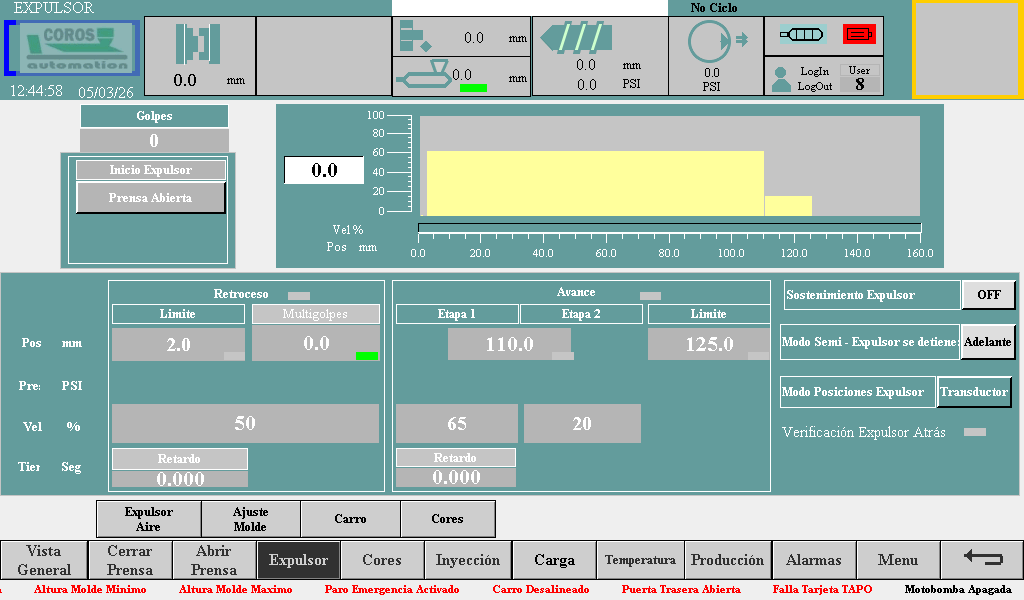Switch Modo Posiciones Expulsor Transductor
Image resolution: width=1024 pixels, height=600 pixels.
click(974, 392)
